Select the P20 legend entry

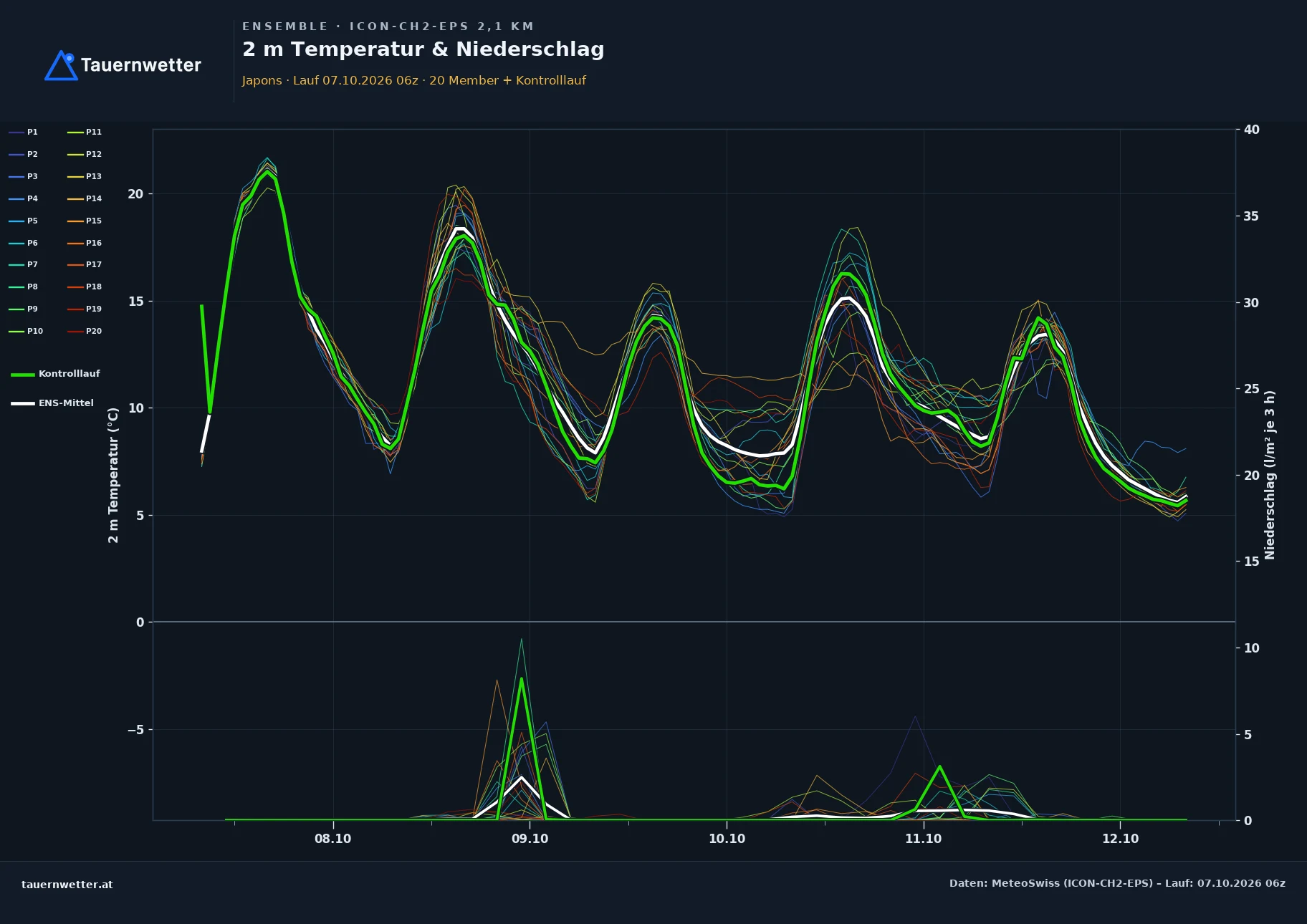85,332
